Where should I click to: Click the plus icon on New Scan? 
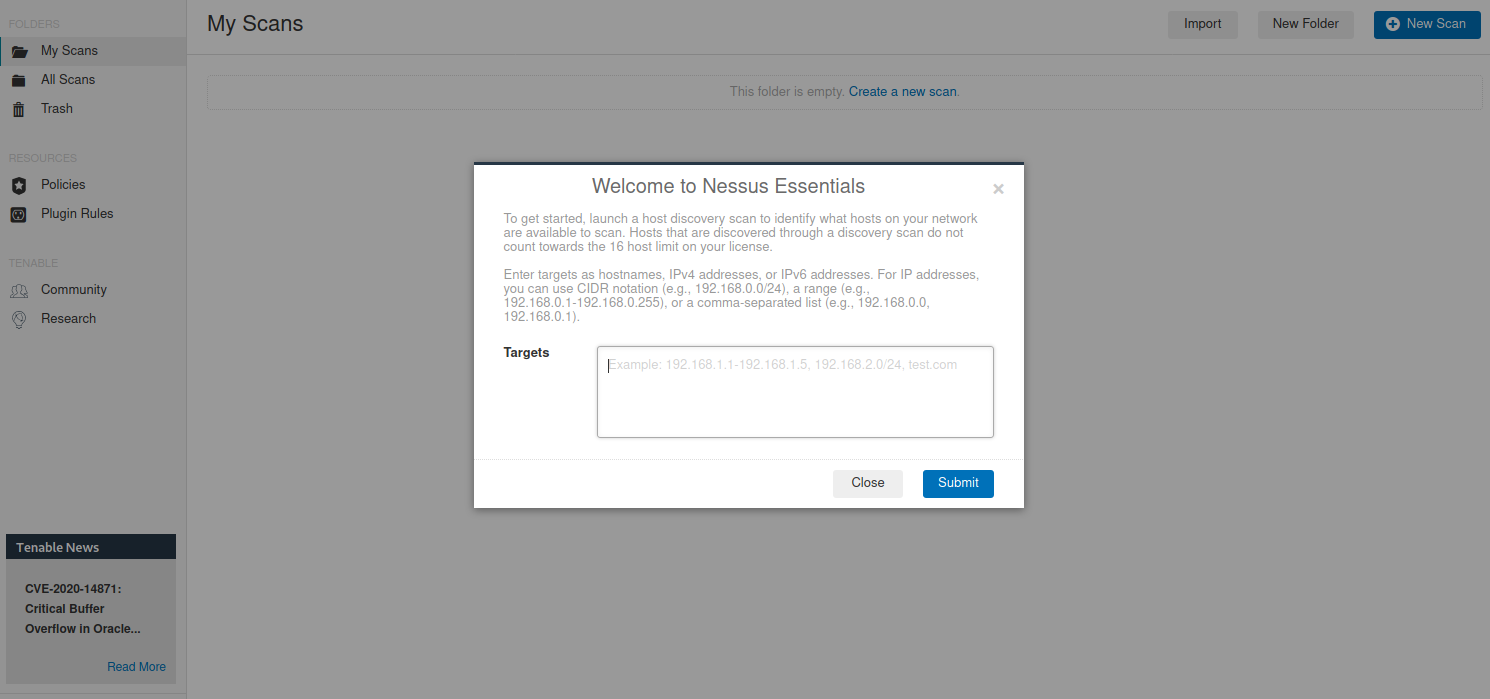pos(1393,24)
